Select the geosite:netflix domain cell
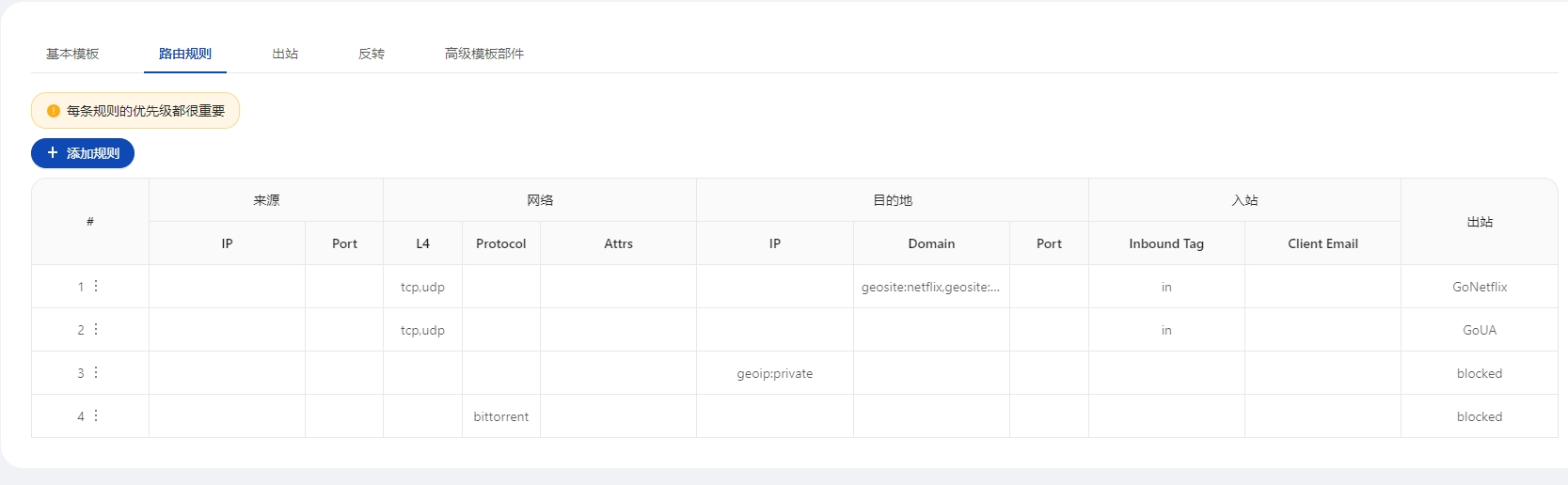The height and width of the screenshot is (485, 1568). pos(930,287)
